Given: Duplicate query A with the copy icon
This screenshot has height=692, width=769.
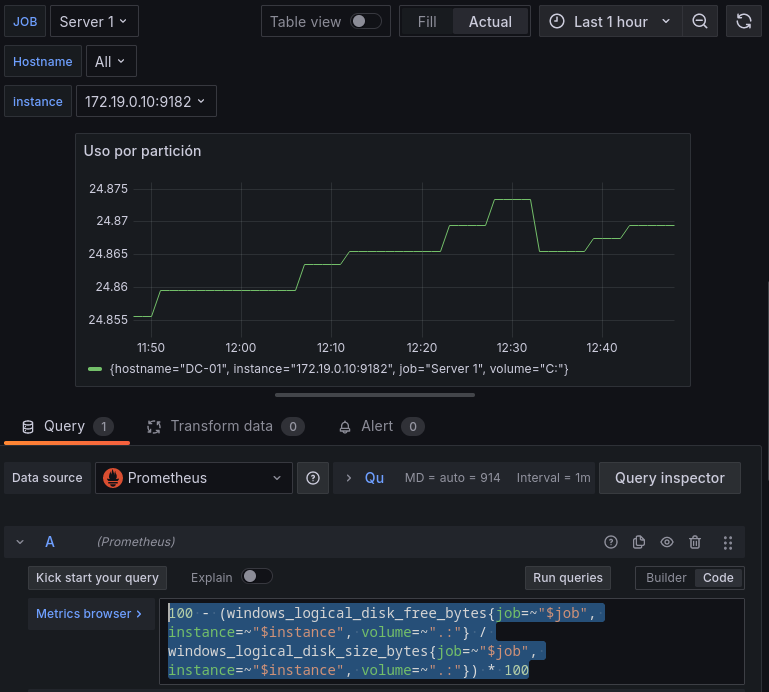Looking at the screenshot, I should coord(639,542).
